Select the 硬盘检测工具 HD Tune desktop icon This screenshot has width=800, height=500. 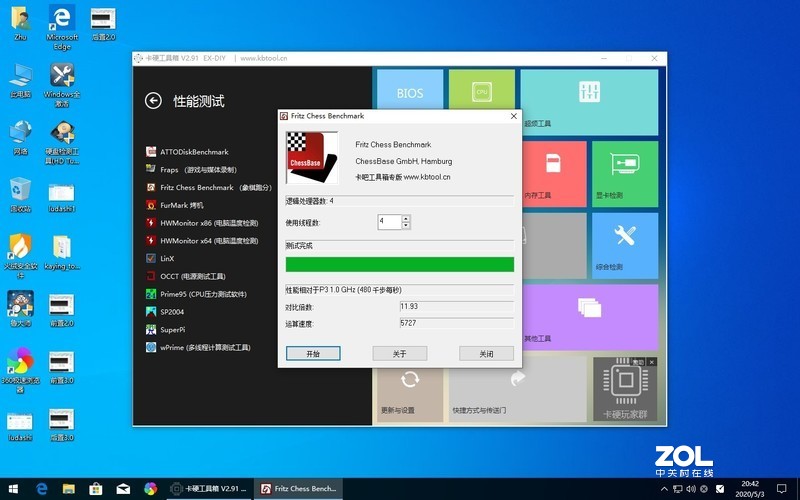click(x=62, y=142)
